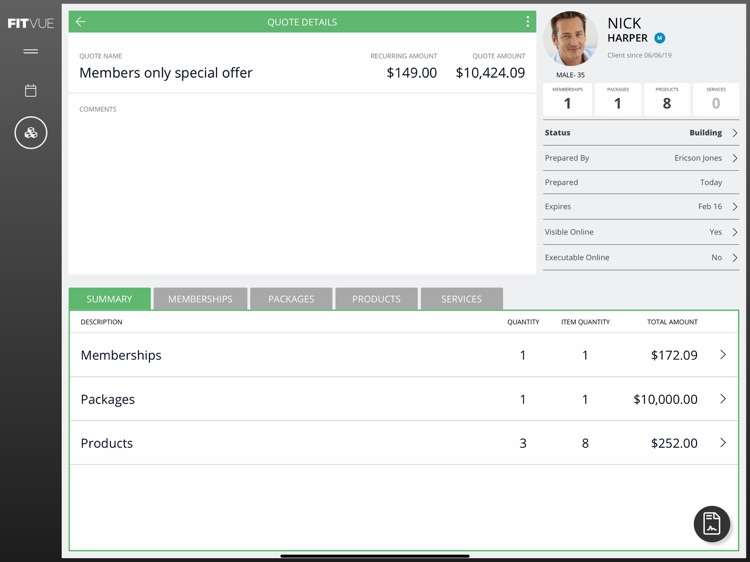Open the calendar icon in the sidebar

(x=31, y=90)
